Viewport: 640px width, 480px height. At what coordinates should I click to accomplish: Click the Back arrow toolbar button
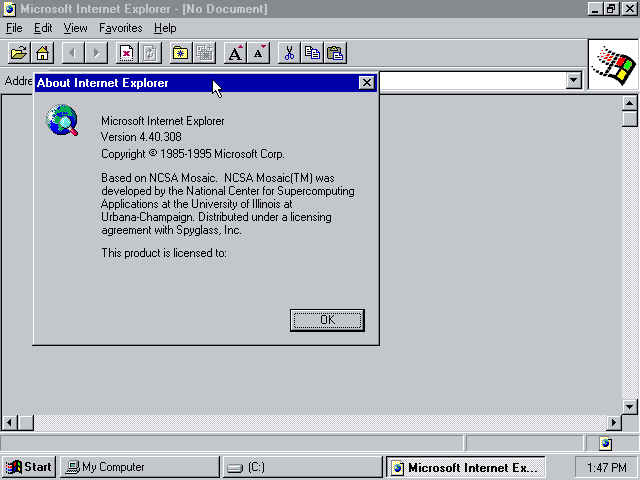point(73,53)
